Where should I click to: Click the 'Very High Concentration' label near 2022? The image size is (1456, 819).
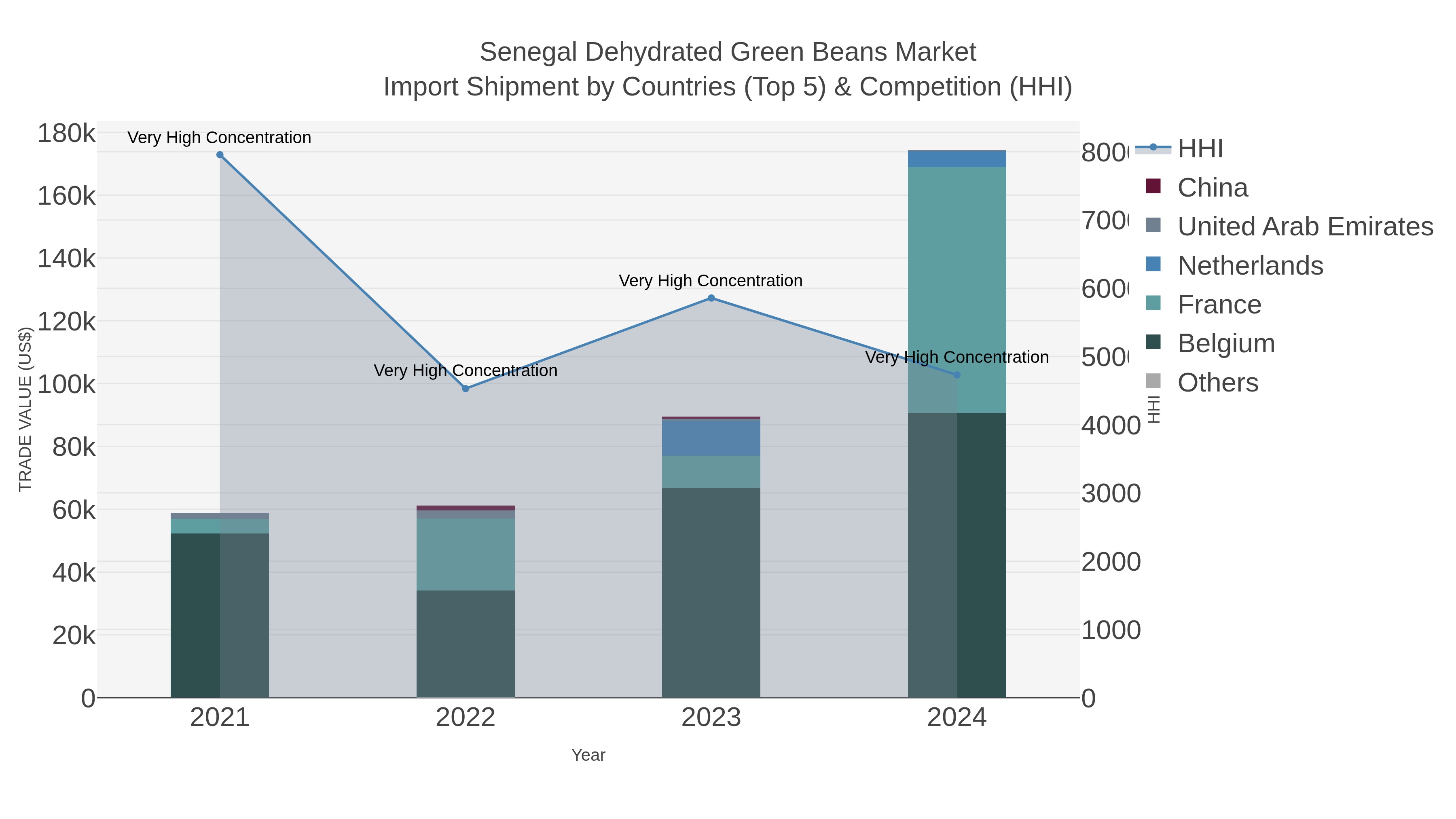pyautogui.click(x=466, y=371)
